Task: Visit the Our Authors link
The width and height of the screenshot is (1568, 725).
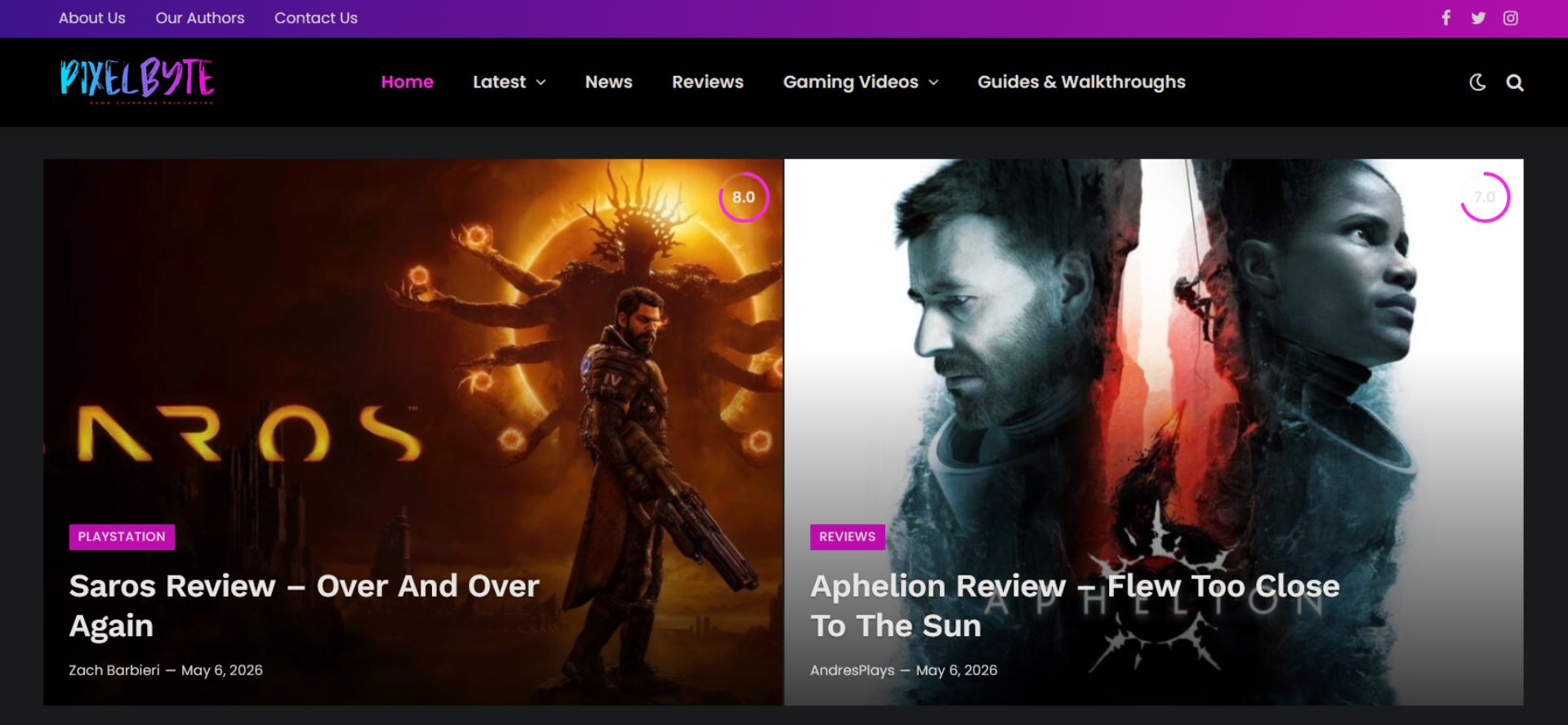Action: click(x=200, y=18)
